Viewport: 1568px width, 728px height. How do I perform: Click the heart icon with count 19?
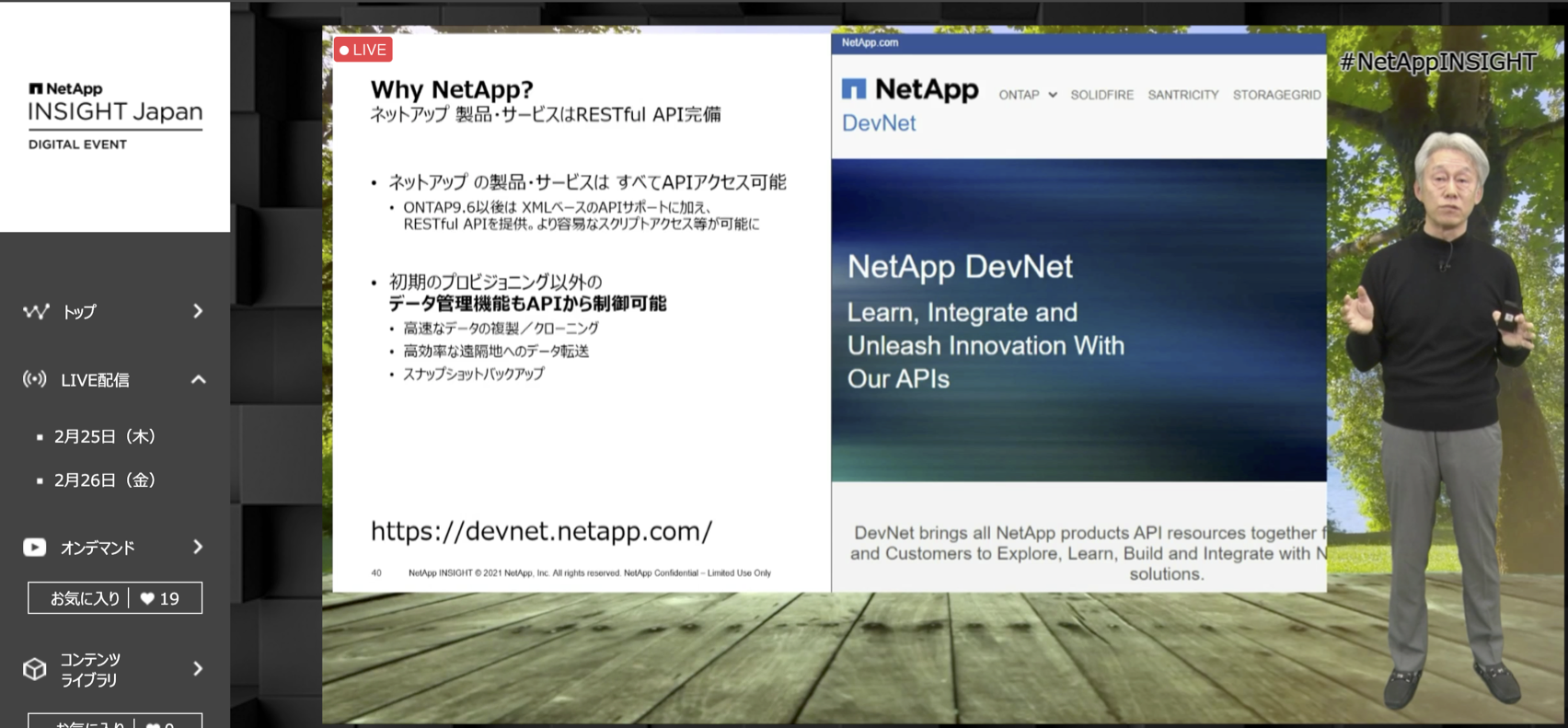tap(147, 598)
